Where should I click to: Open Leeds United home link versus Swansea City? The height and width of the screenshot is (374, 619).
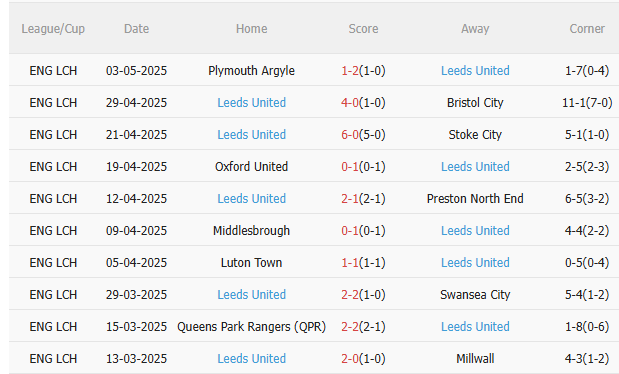[251, 295]
